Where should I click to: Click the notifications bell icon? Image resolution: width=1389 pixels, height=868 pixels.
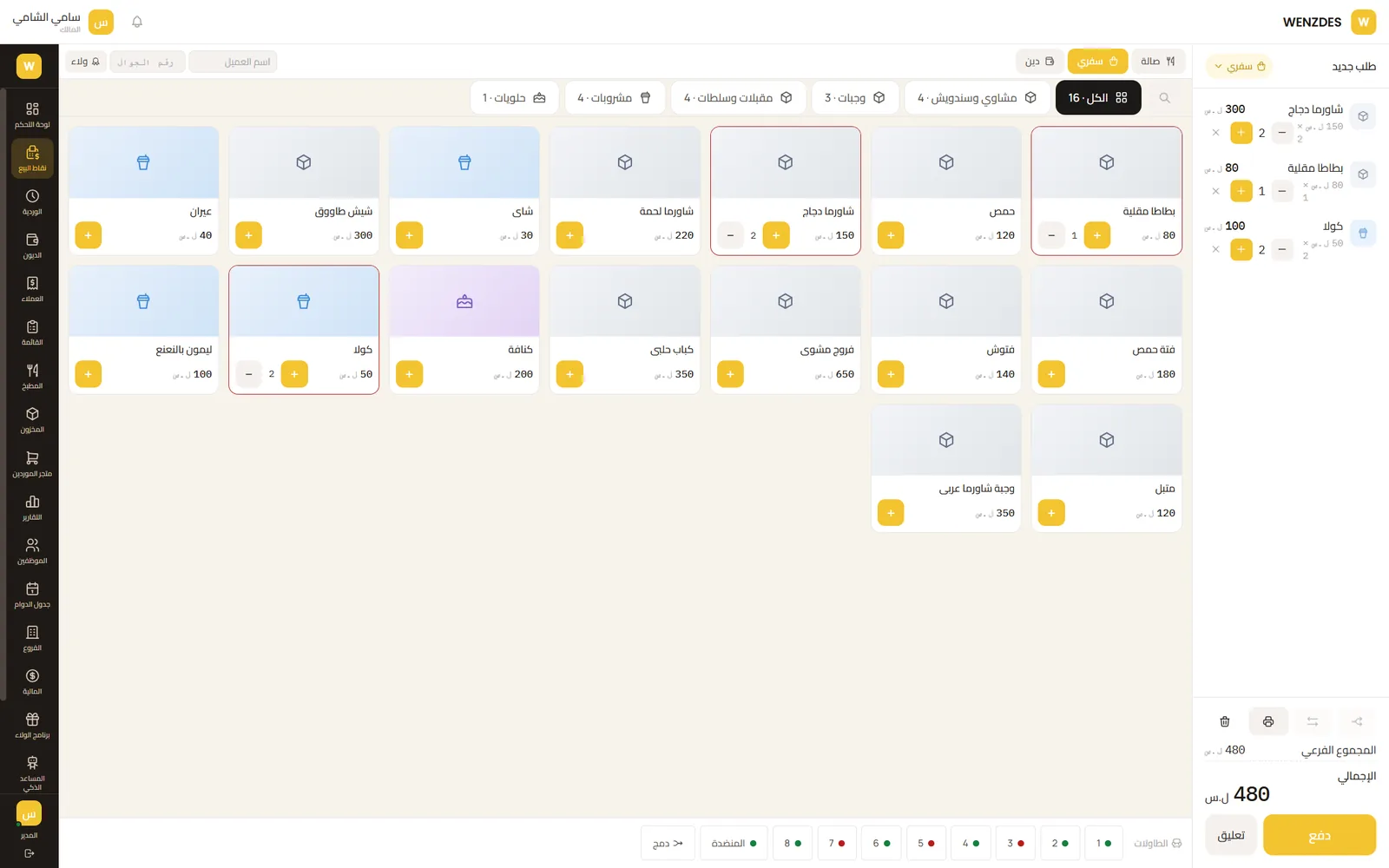coord(137,22)
